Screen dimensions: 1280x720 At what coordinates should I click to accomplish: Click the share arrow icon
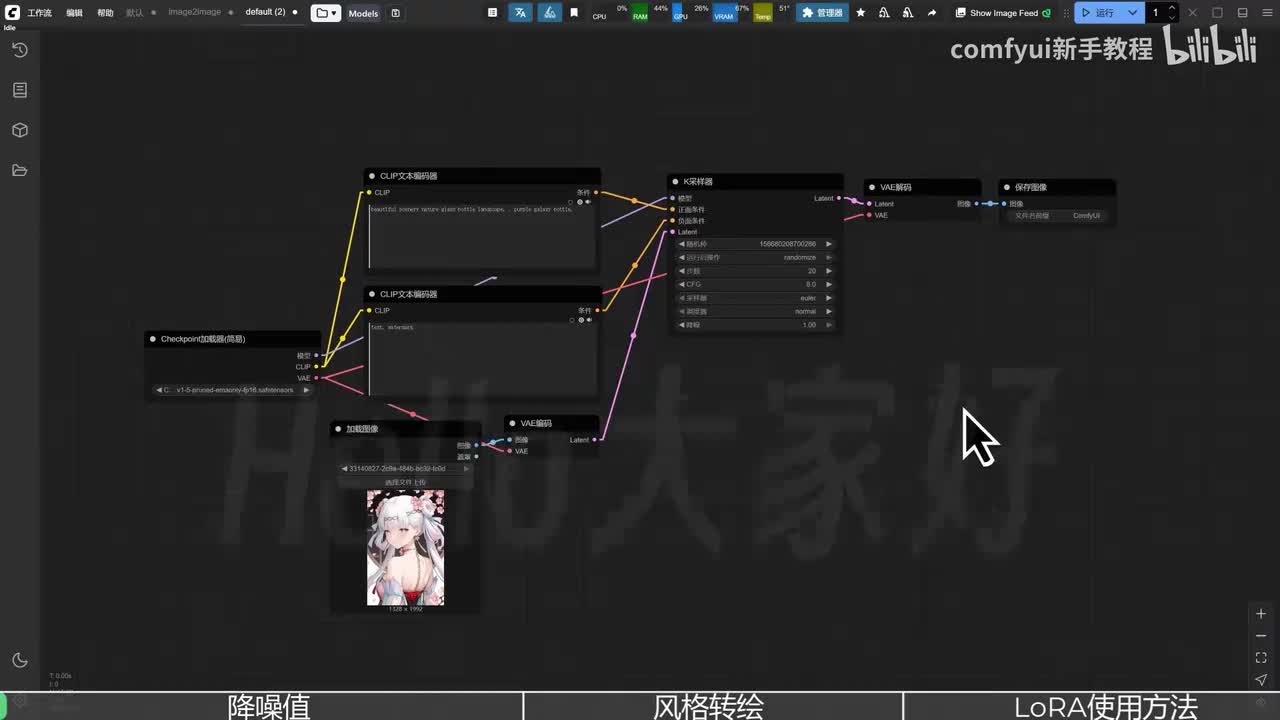[932, 13]
